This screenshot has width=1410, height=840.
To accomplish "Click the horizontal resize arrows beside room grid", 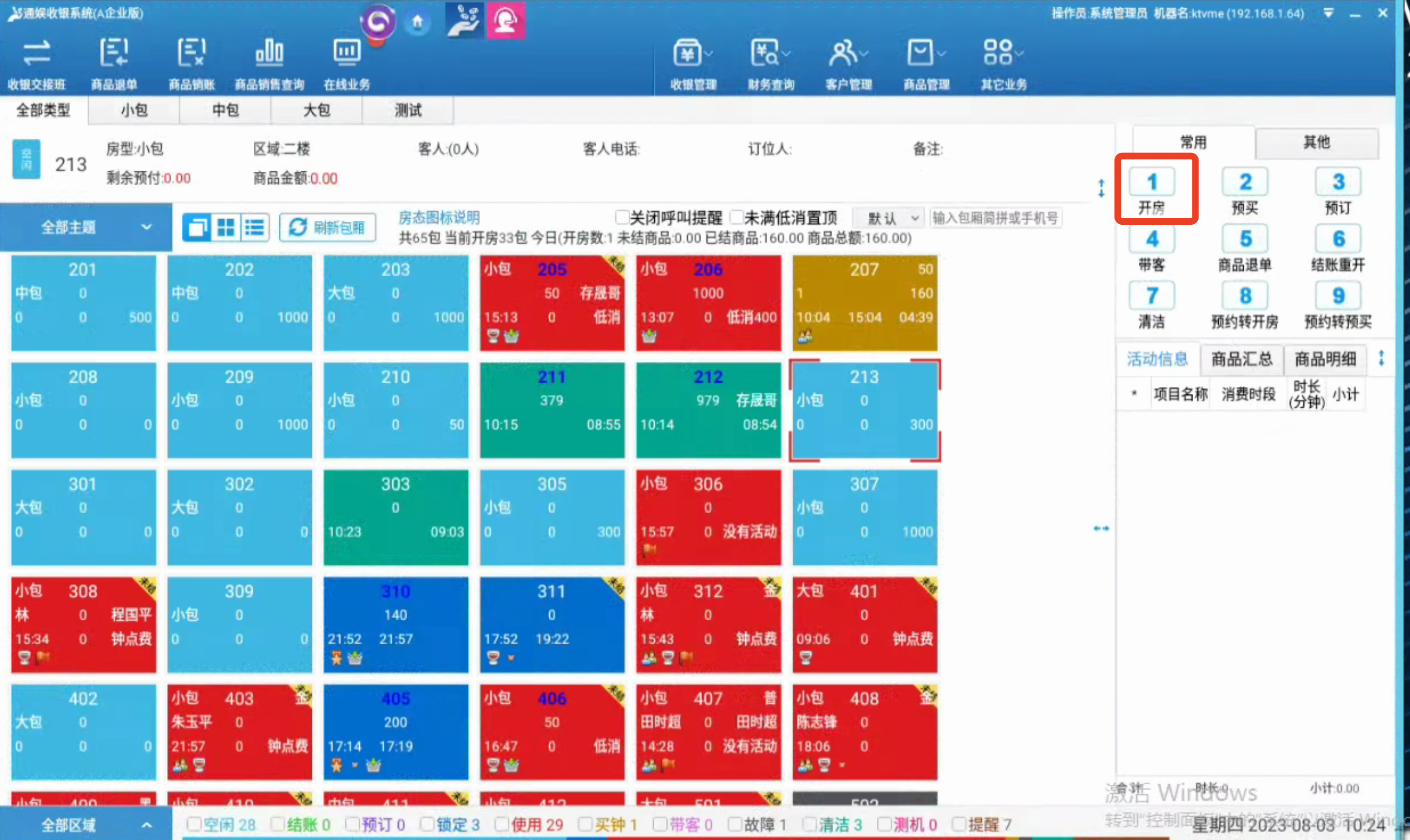I will [x=1101, y=528].
